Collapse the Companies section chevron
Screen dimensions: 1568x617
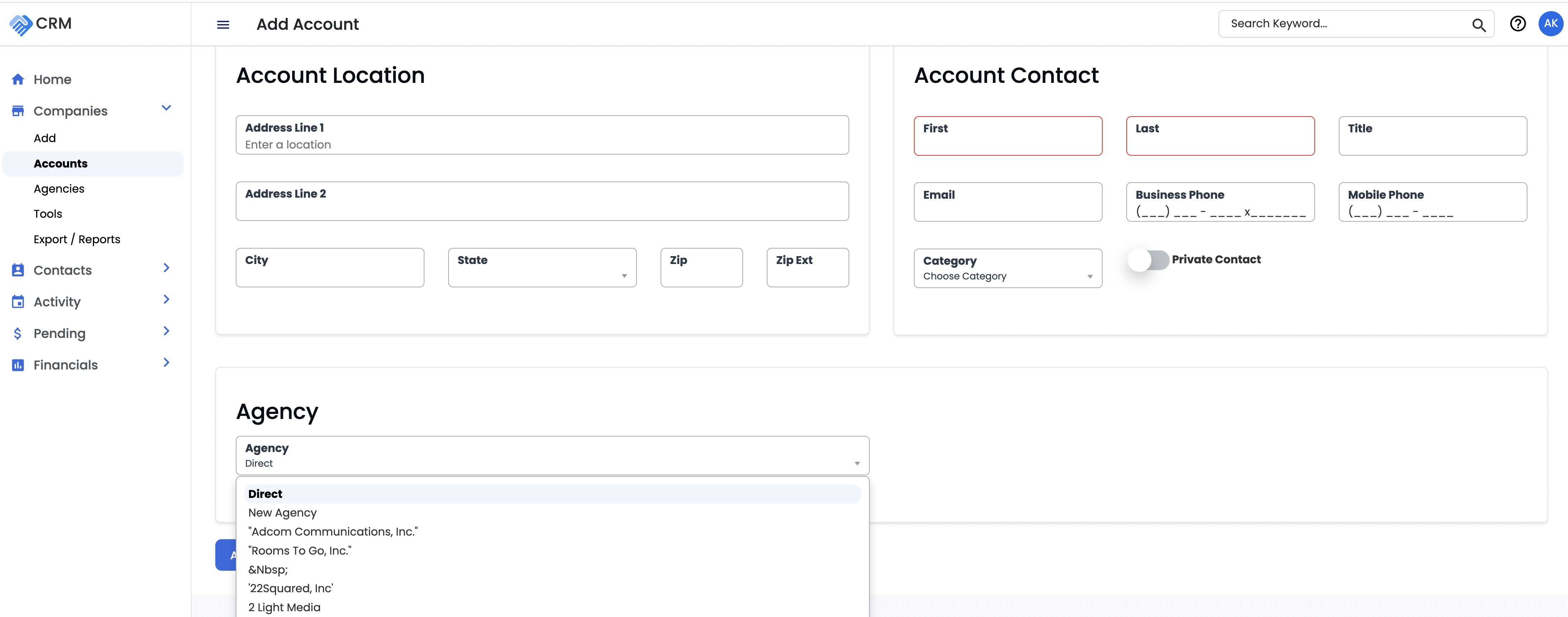166,108
